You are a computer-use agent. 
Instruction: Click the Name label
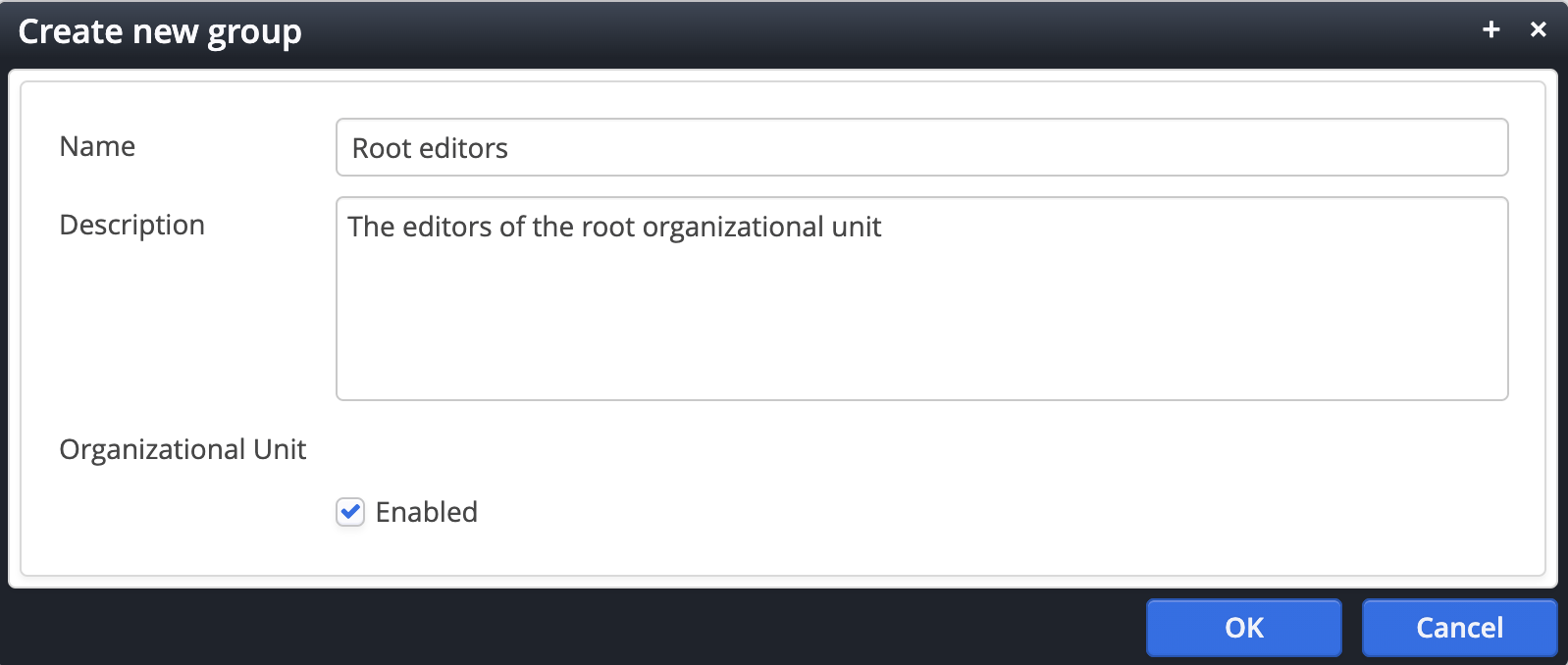click(97, 146)
